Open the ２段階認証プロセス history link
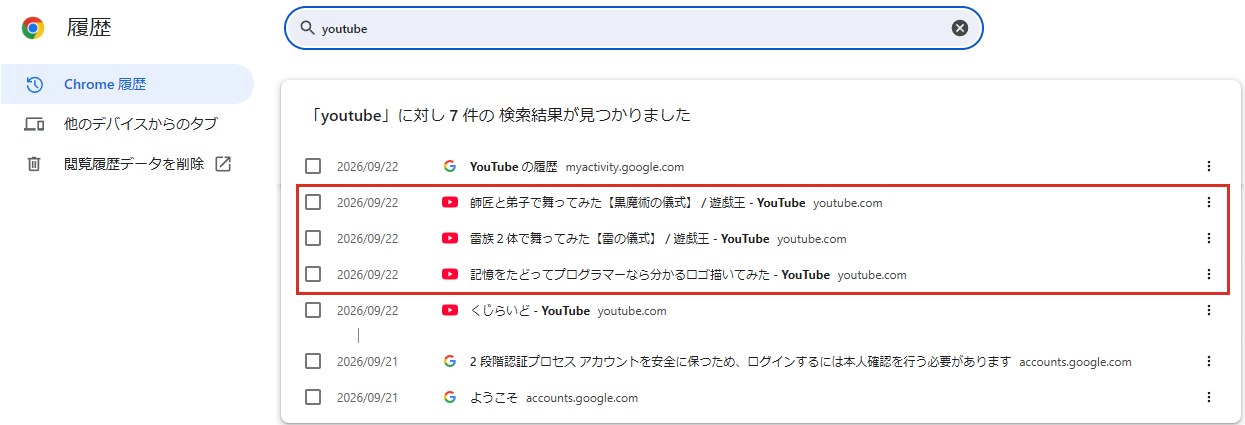The image size is (1245, 425). [740, 362]
